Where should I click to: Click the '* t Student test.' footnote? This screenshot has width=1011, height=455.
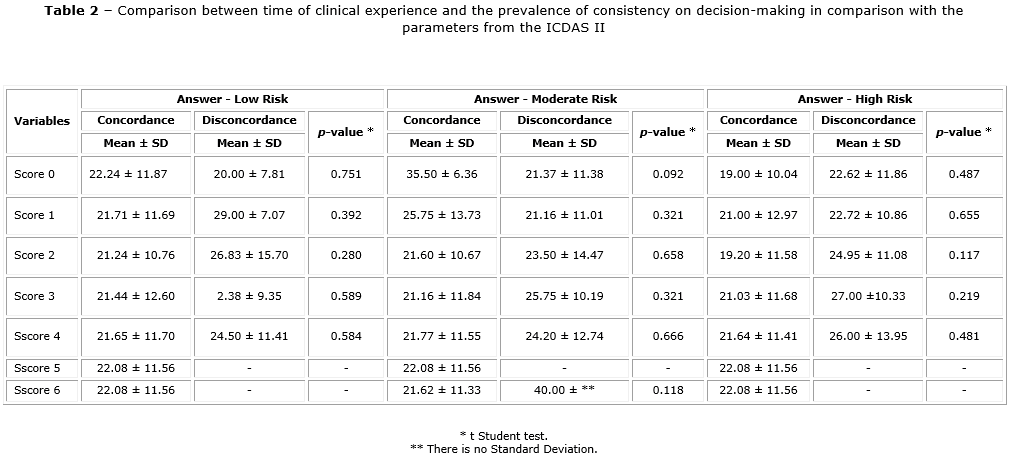pyautogui.click(x=503, y=436)
